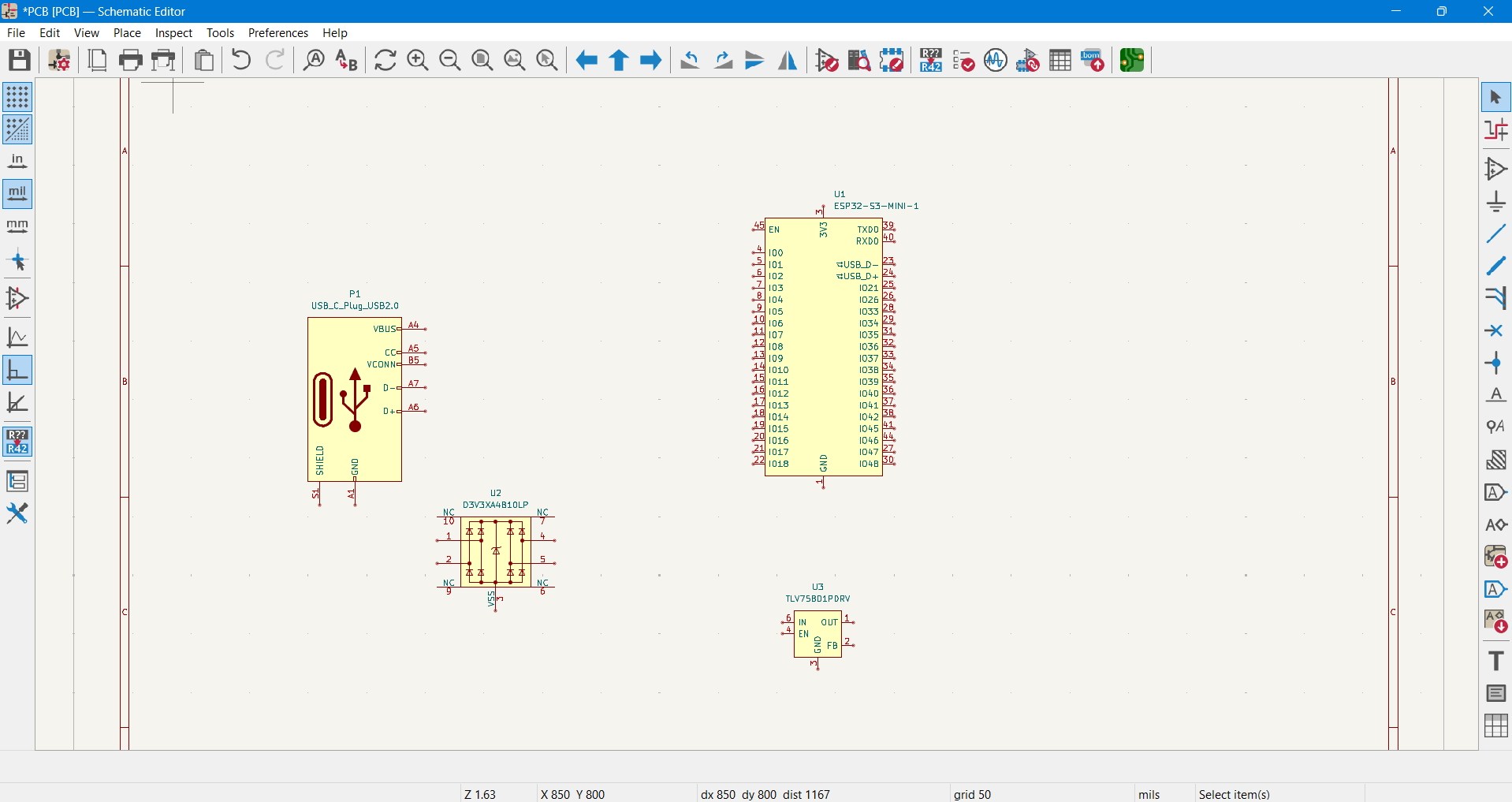Select the Add Power Symbol tool
The image size is (1512, 802).
(x=1495, y=202)
